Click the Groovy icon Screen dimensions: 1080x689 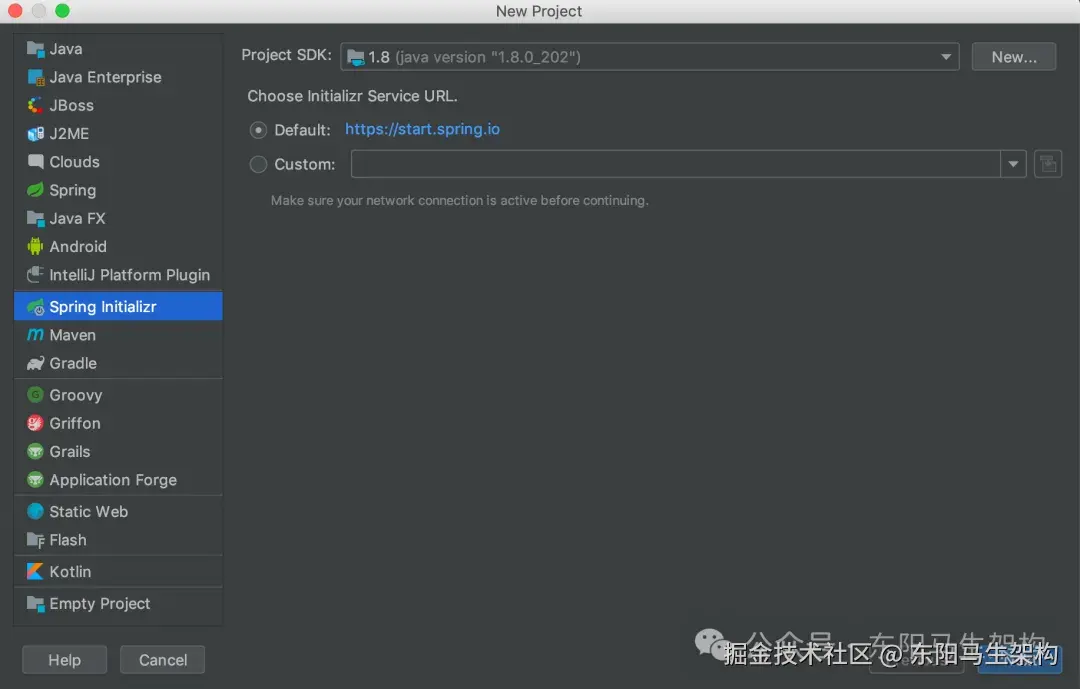tap(35, 395)
